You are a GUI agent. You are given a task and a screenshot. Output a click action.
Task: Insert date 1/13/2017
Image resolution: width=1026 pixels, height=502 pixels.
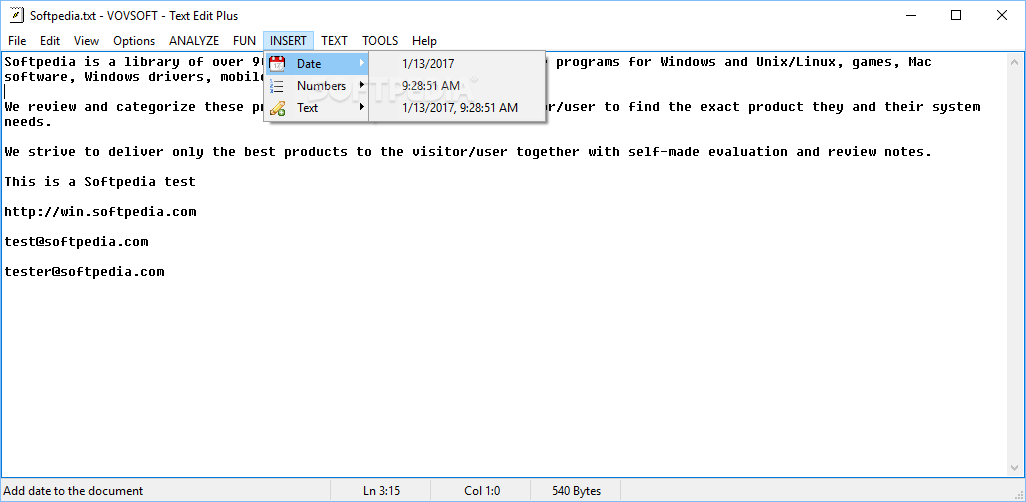tap(457, 63)
